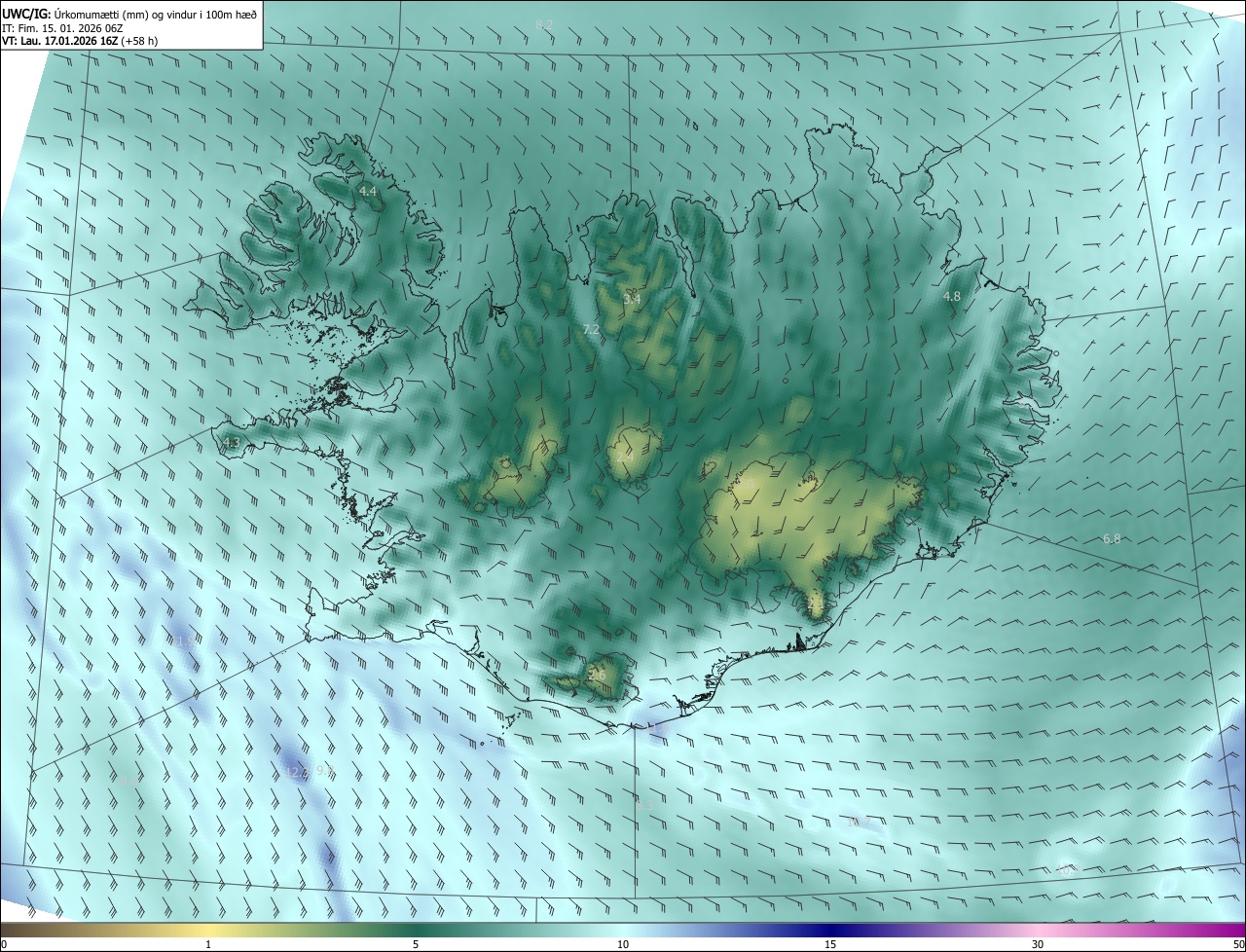Click the 8.6 value over the southwest sea
This screenshot has height=952, width=1246.
(128, 780)
